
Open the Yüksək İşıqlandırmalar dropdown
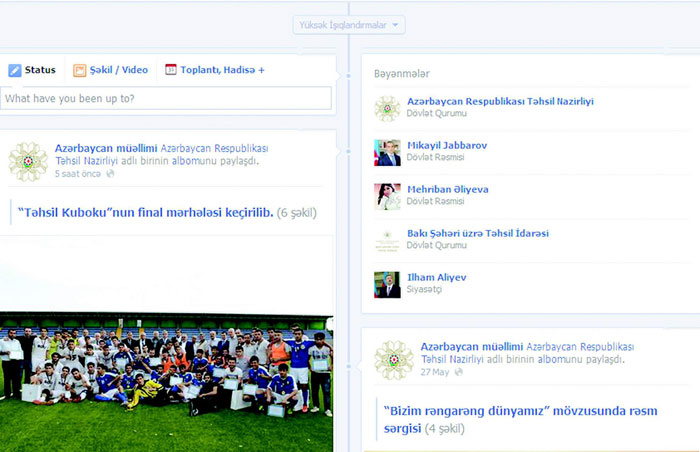pos(349,25)
